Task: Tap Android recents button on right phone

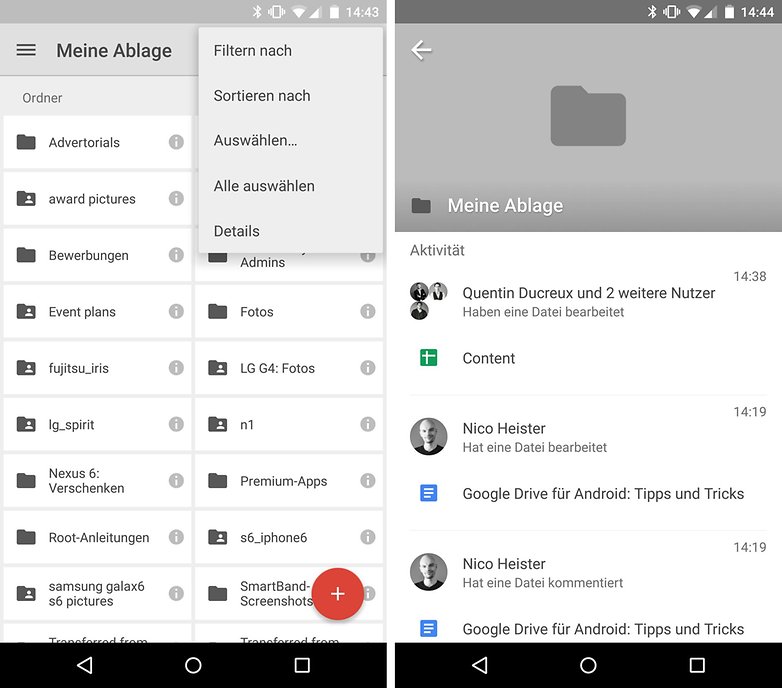Action: (x=697, y=665)
